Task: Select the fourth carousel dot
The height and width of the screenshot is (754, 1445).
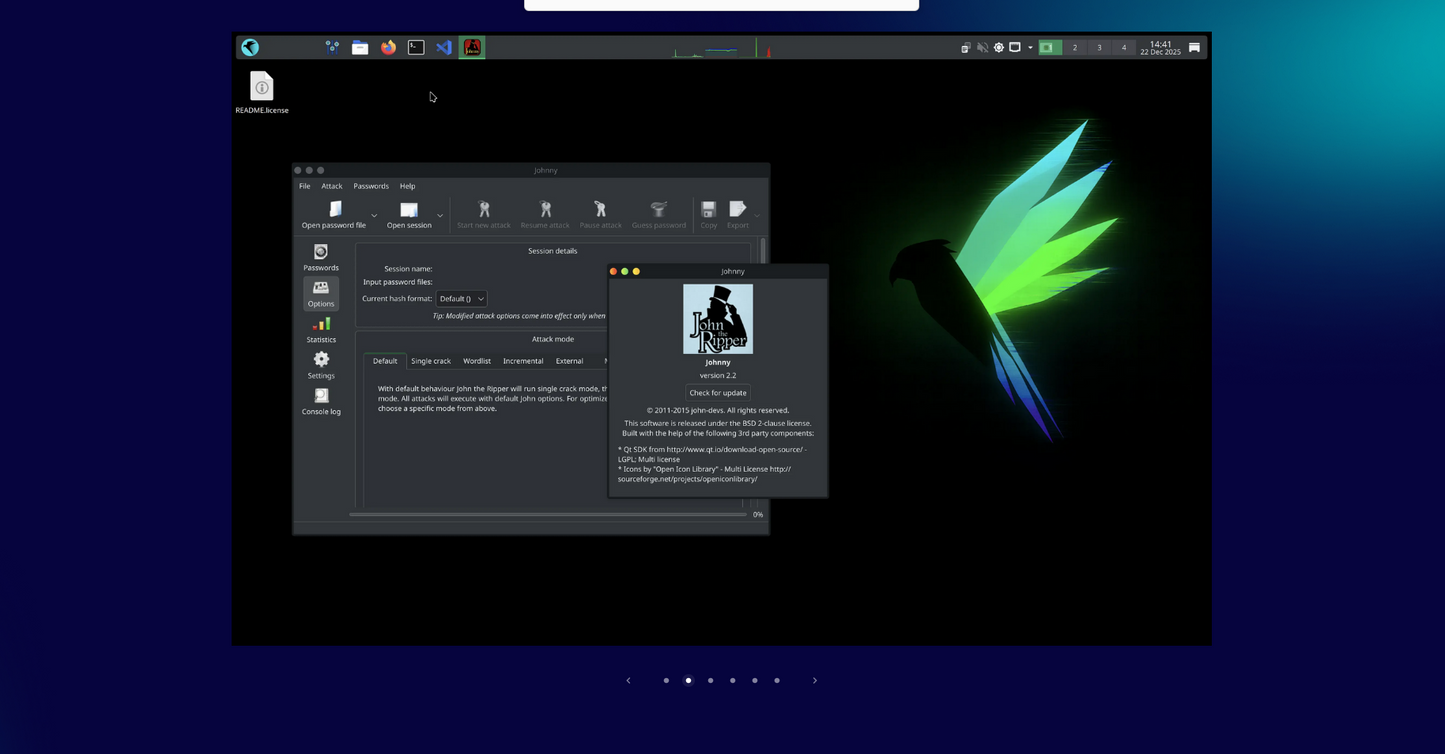Action: point(732,680)
